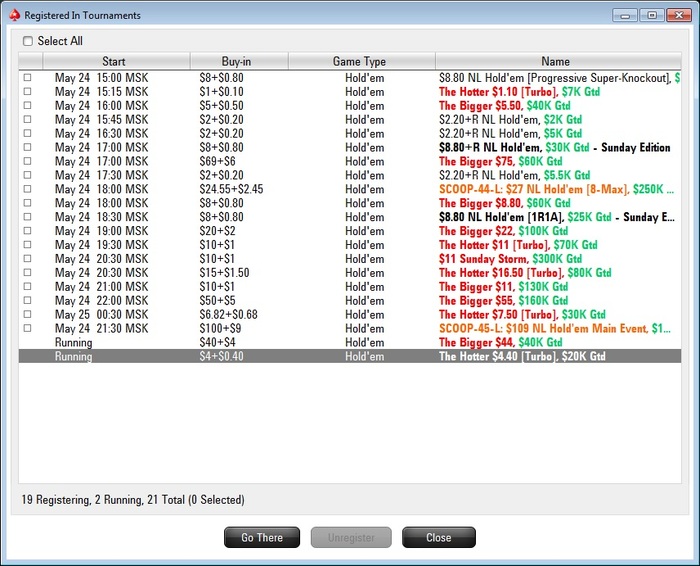Click the $69+$6 buy-in cell

(217, 161)
